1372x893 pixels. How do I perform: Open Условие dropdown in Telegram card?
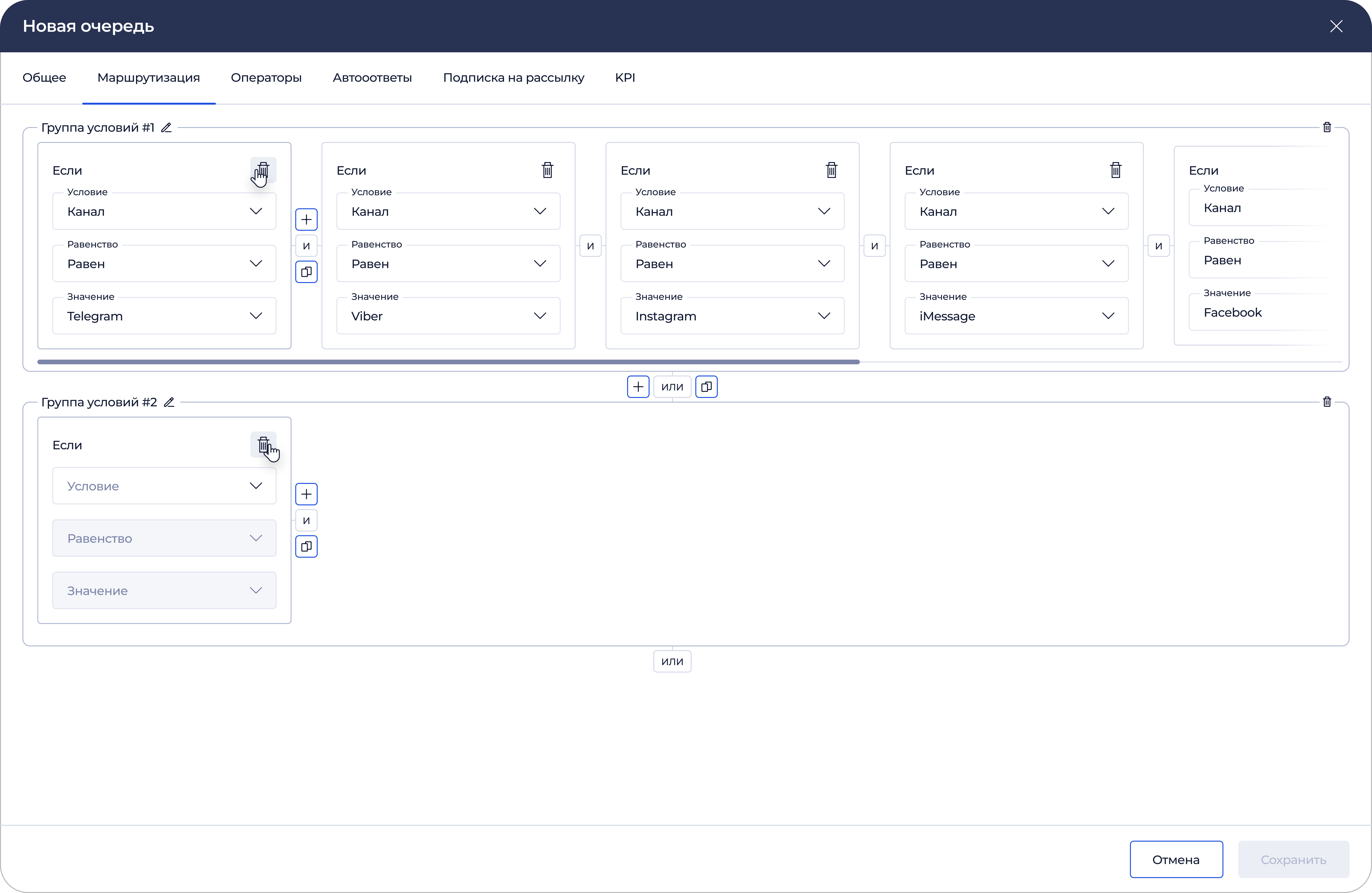click(x=164, y=211)
